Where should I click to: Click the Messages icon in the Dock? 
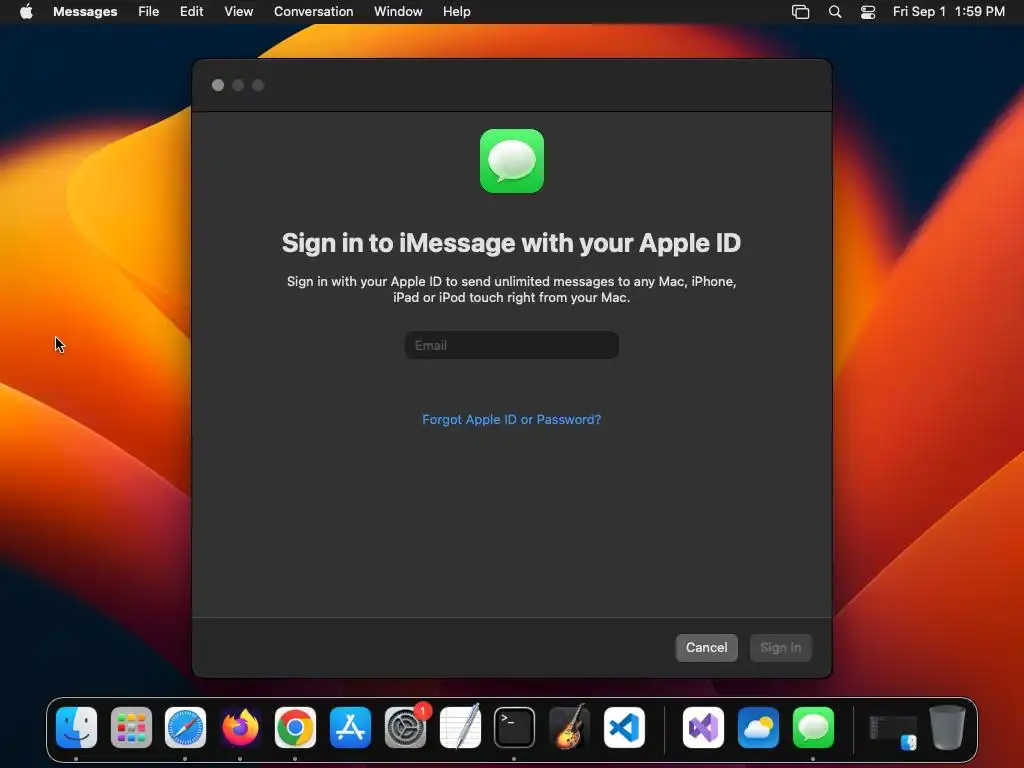[813, 727]
